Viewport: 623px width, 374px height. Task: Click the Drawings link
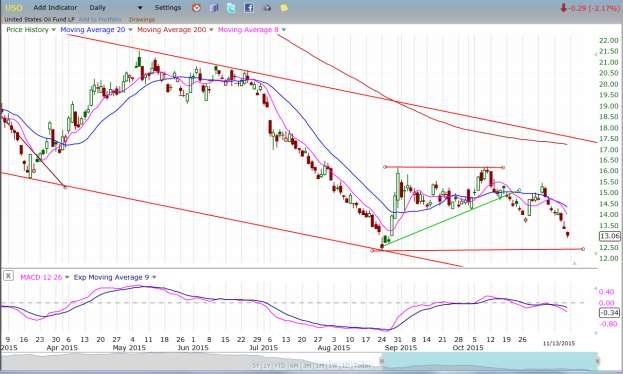point(142,19)
